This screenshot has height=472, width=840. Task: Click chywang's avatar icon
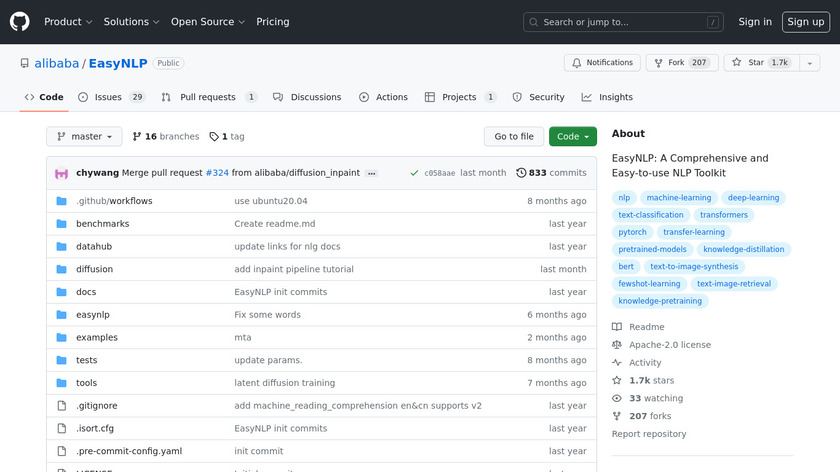(62, 173)
